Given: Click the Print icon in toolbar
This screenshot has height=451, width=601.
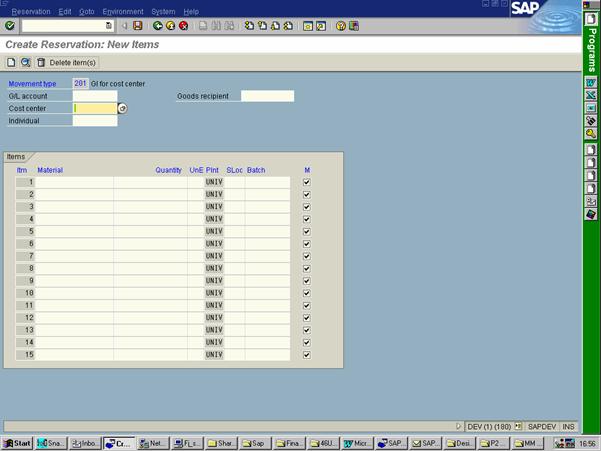Looking at the screenshot, I should click(203, 26).
